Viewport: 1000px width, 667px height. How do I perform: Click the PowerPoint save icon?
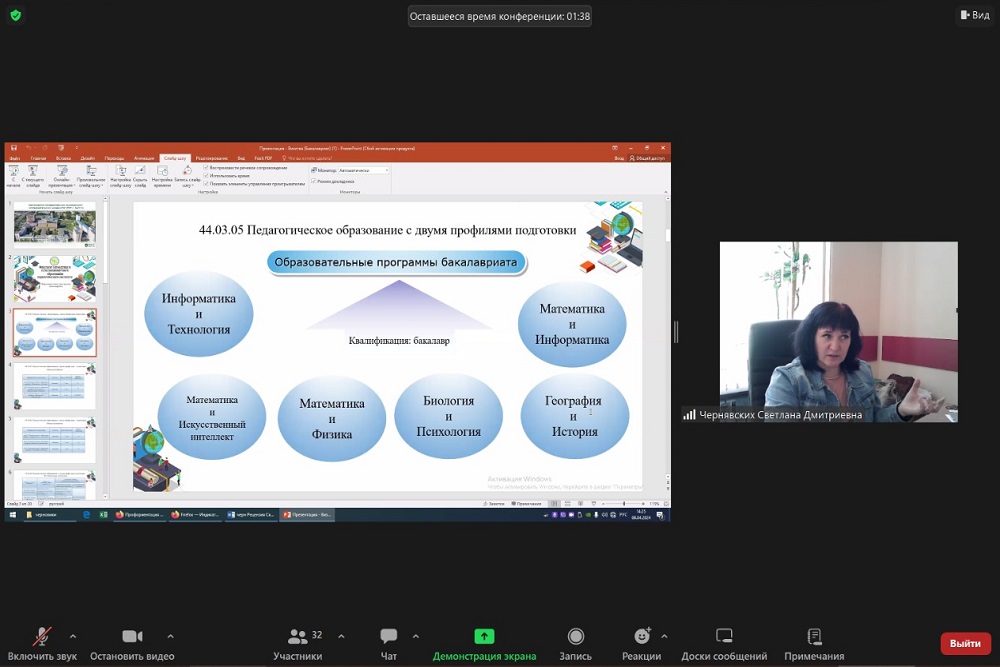pyautogui.click(x=13, y=148)
